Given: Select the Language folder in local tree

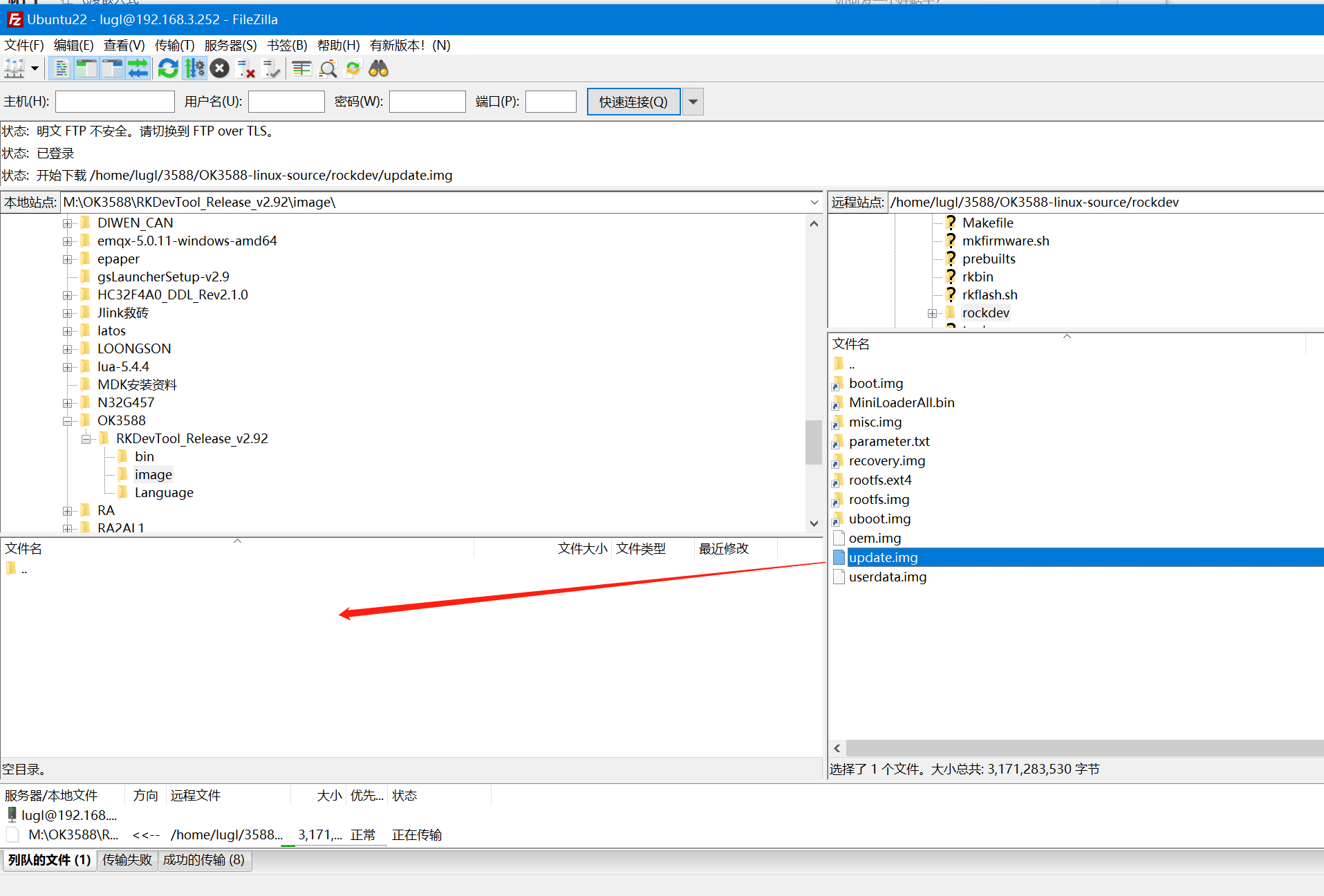Looking at the screenshot, I should tap(164, 492).
